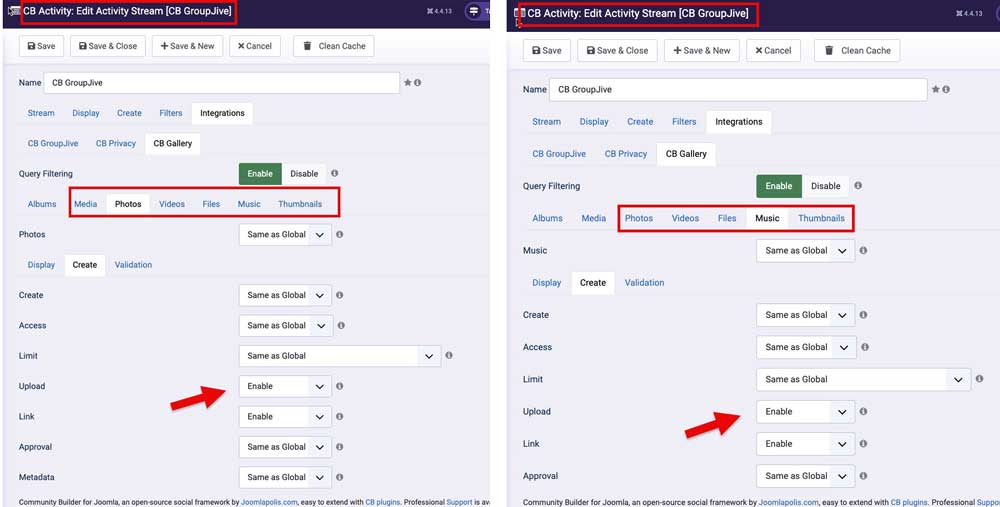Click info icon beside Name in Music screenshot

coord(946,89)
